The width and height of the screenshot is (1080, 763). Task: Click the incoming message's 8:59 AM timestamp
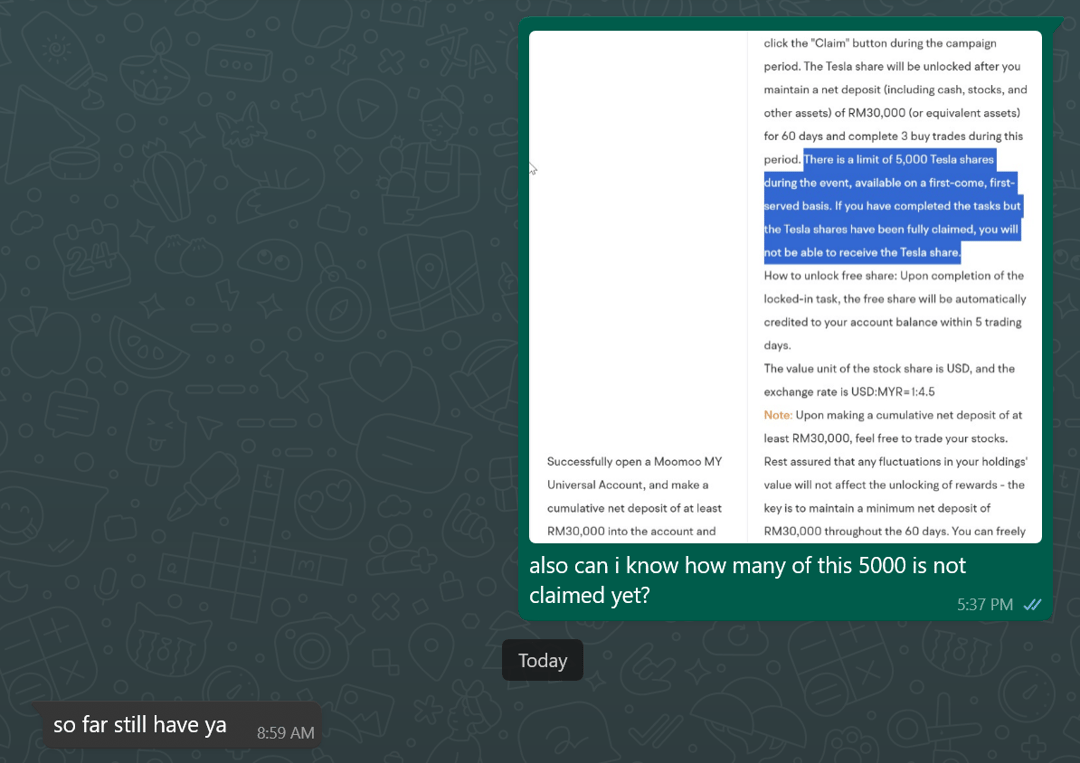285,733
